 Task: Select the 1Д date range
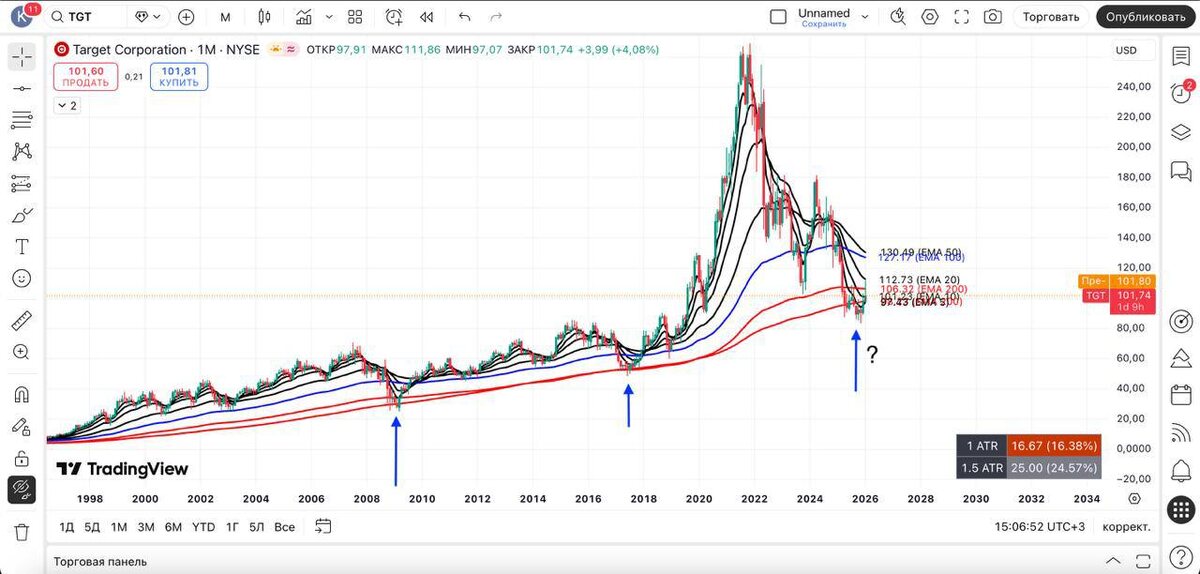(67, 526)
